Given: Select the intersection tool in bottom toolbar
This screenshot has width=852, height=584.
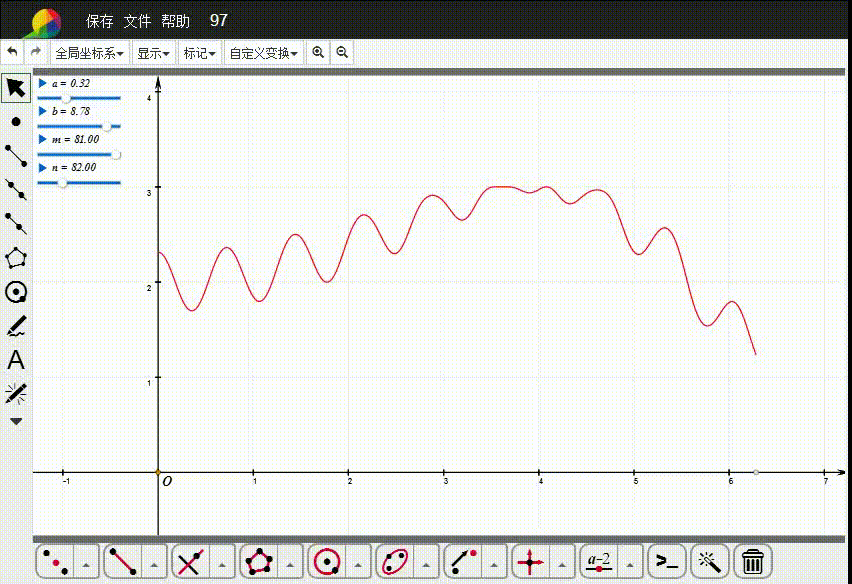Looking at the screenshot, I should pos(191,562).
